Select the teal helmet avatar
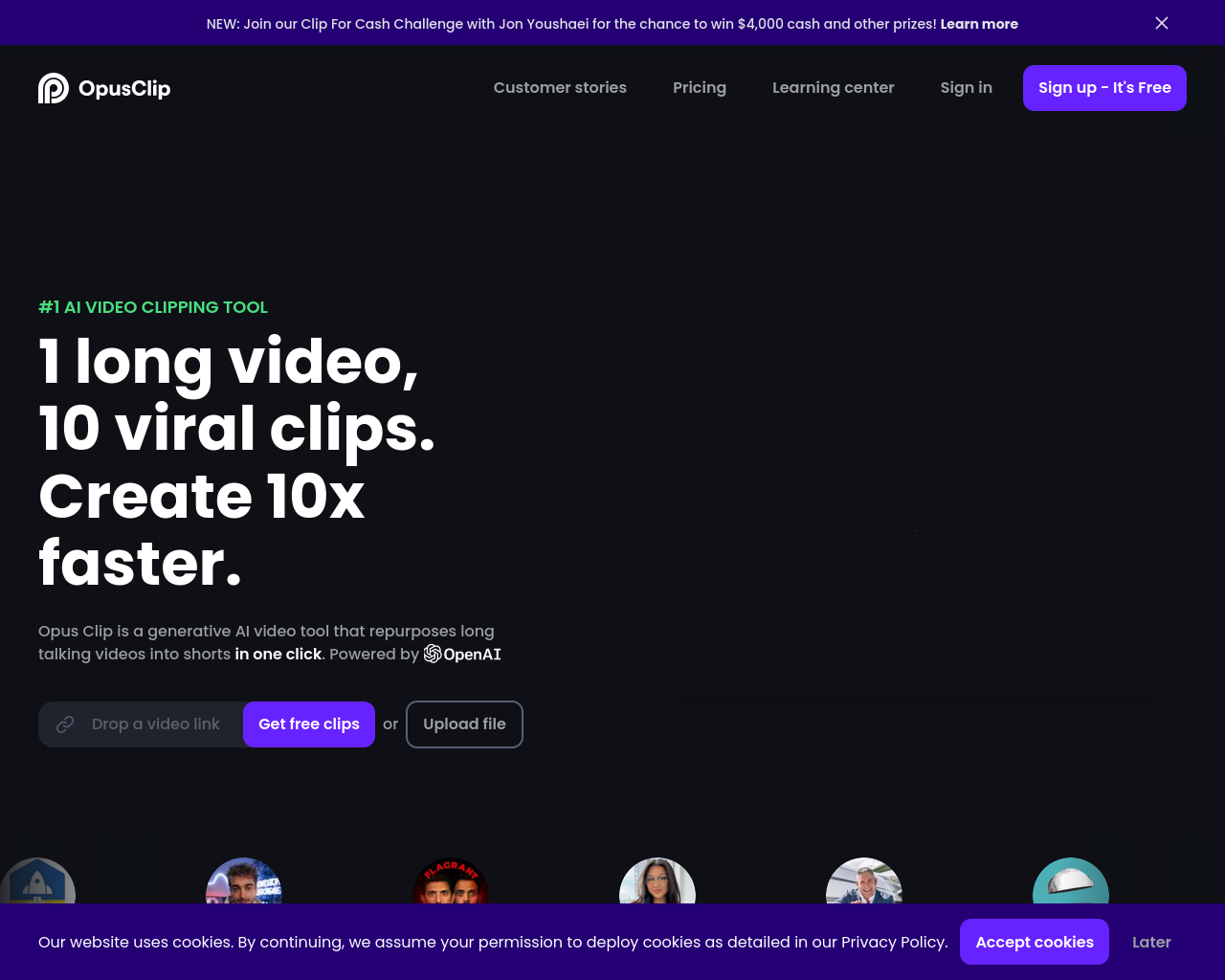This screenshot has height=980, width=1225. tap(1071, 881)
